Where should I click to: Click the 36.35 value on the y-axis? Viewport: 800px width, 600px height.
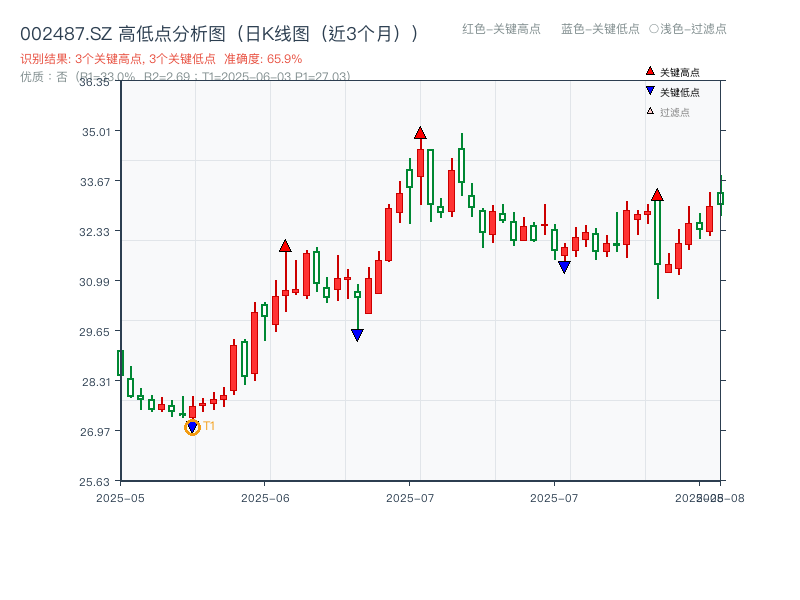click(x=95, y=84)
